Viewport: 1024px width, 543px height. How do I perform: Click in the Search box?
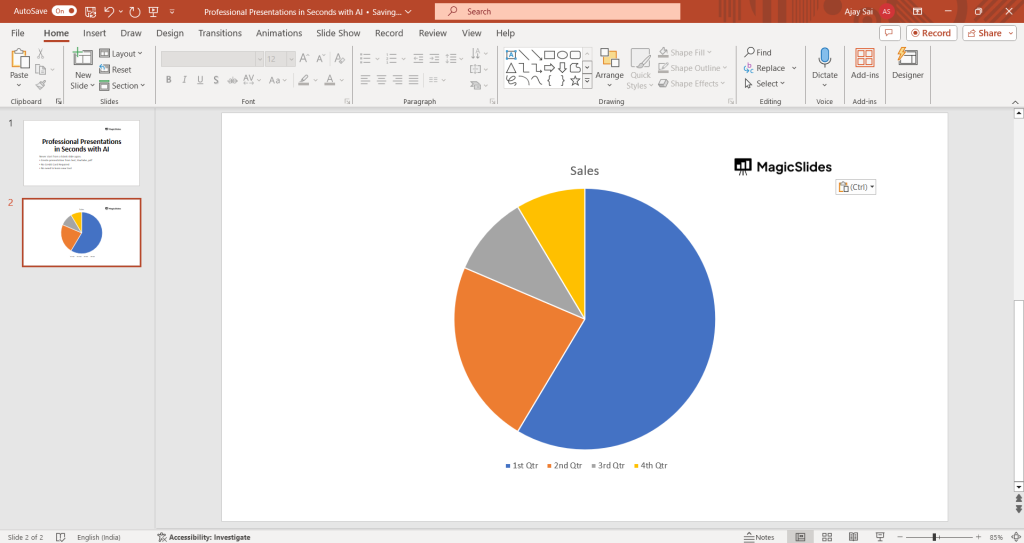558,11
